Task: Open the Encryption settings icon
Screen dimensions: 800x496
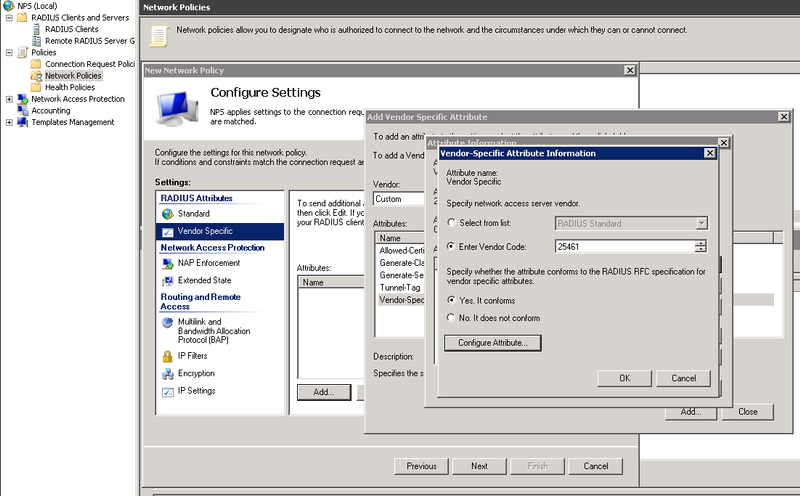Action: [x=167, y=373]
